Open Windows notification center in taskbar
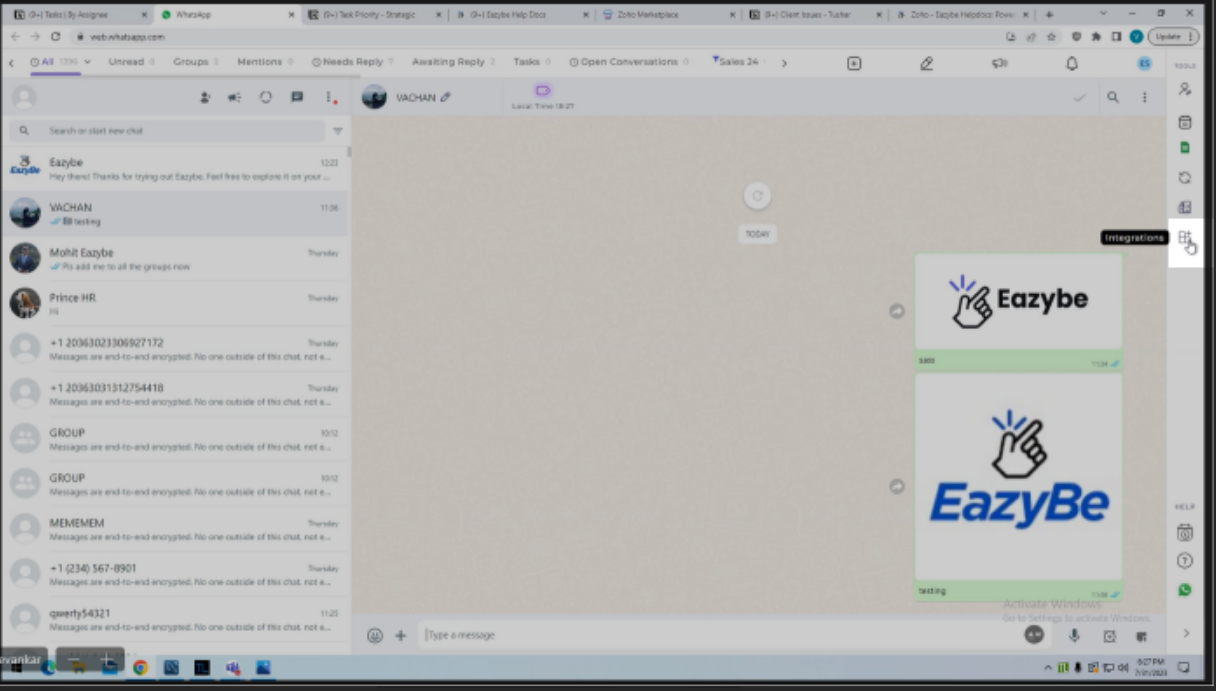This screenshot has width=1216, height=691. click(x=1183, y=667)
